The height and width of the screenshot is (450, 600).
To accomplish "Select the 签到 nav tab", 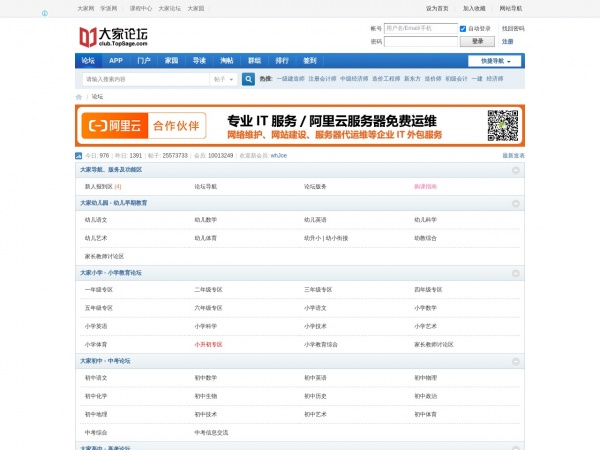I will pyautogui.click(x=310, y=60).
